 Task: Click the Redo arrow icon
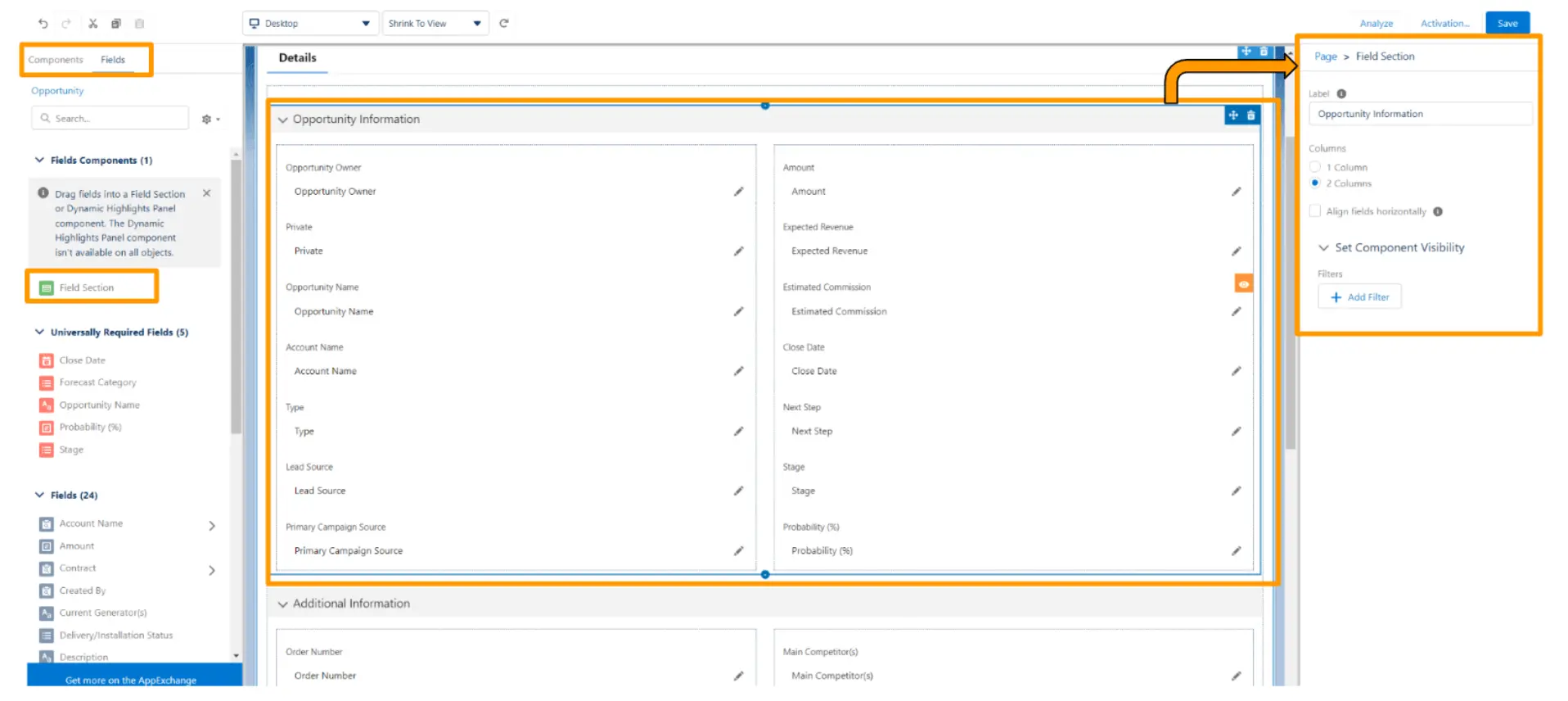[66, 24]
